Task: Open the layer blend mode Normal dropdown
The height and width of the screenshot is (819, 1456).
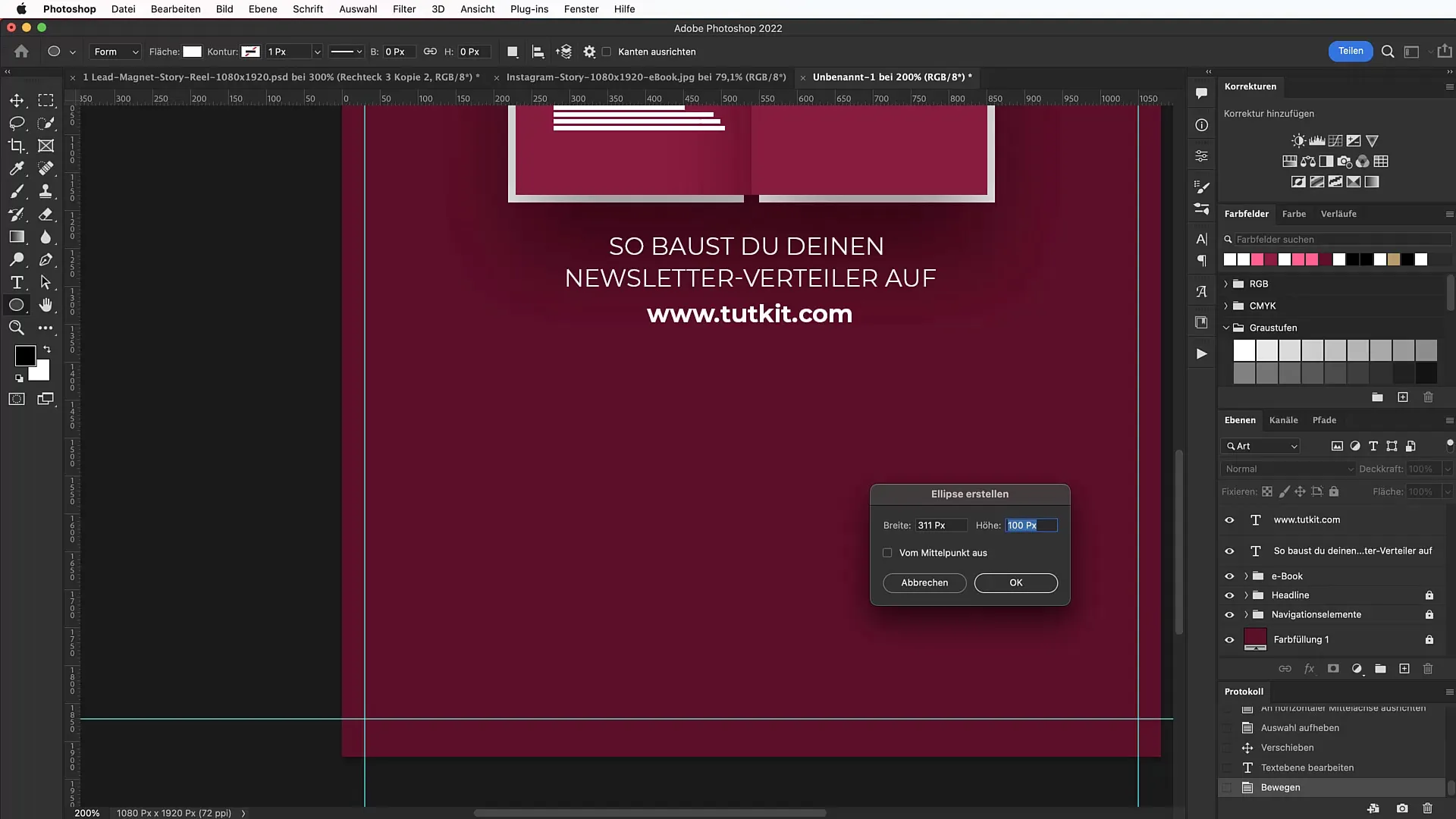Action: (1288, 469)
